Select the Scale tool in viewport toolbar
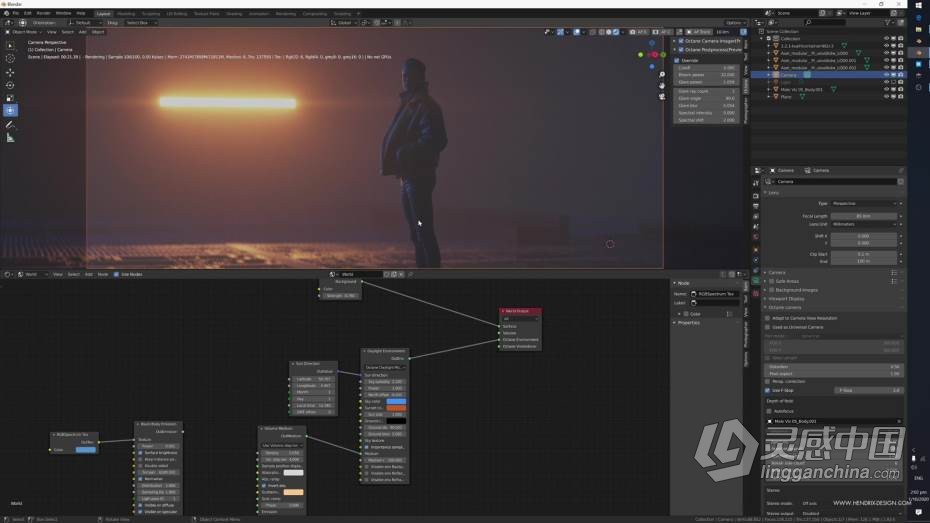 click(10, 98)
